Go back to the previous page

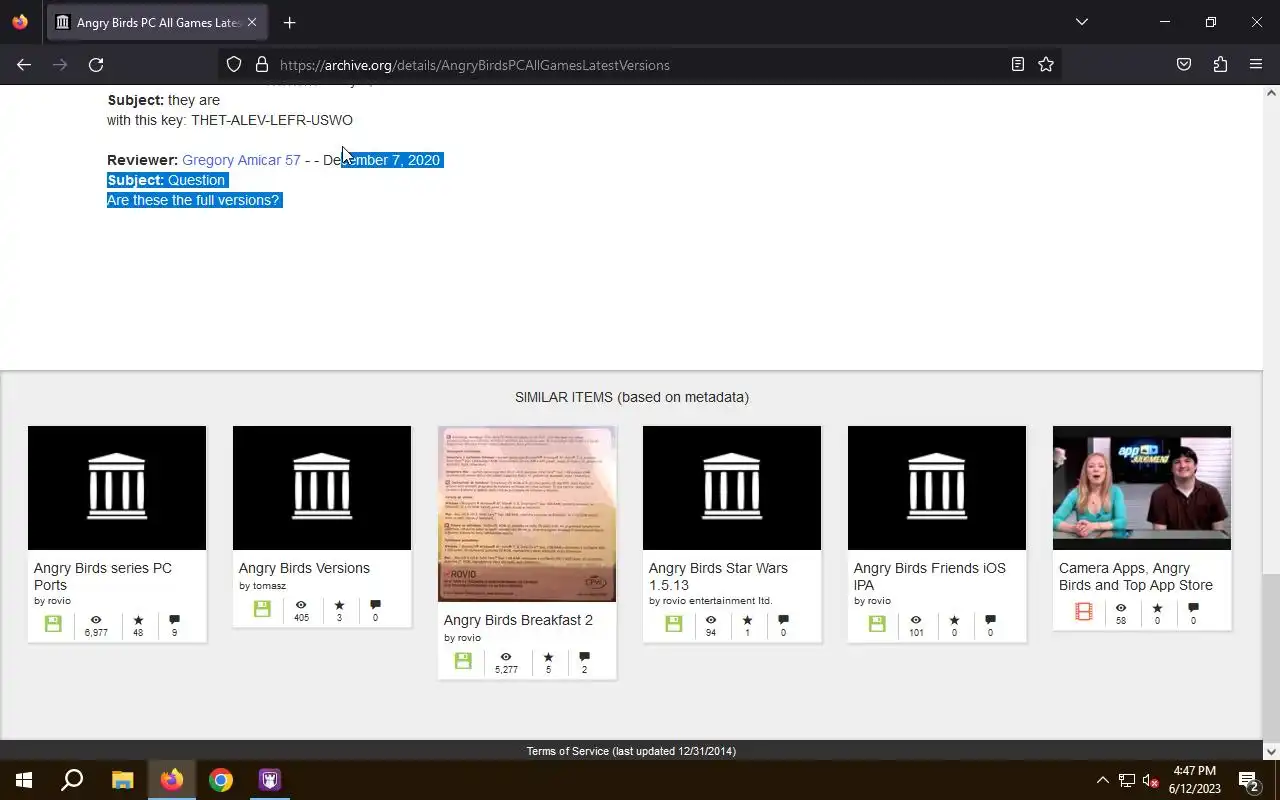click(24, 65)
